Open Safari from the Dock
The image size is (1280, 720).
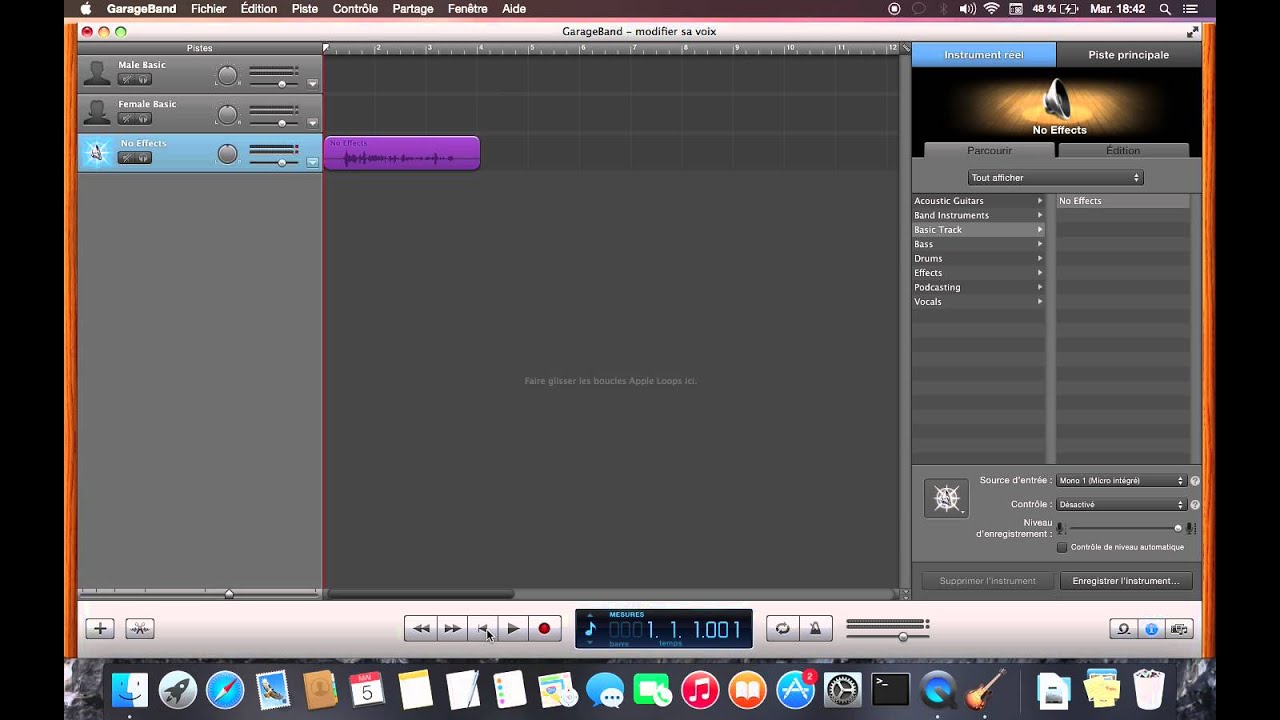click(x=225, y=690)
